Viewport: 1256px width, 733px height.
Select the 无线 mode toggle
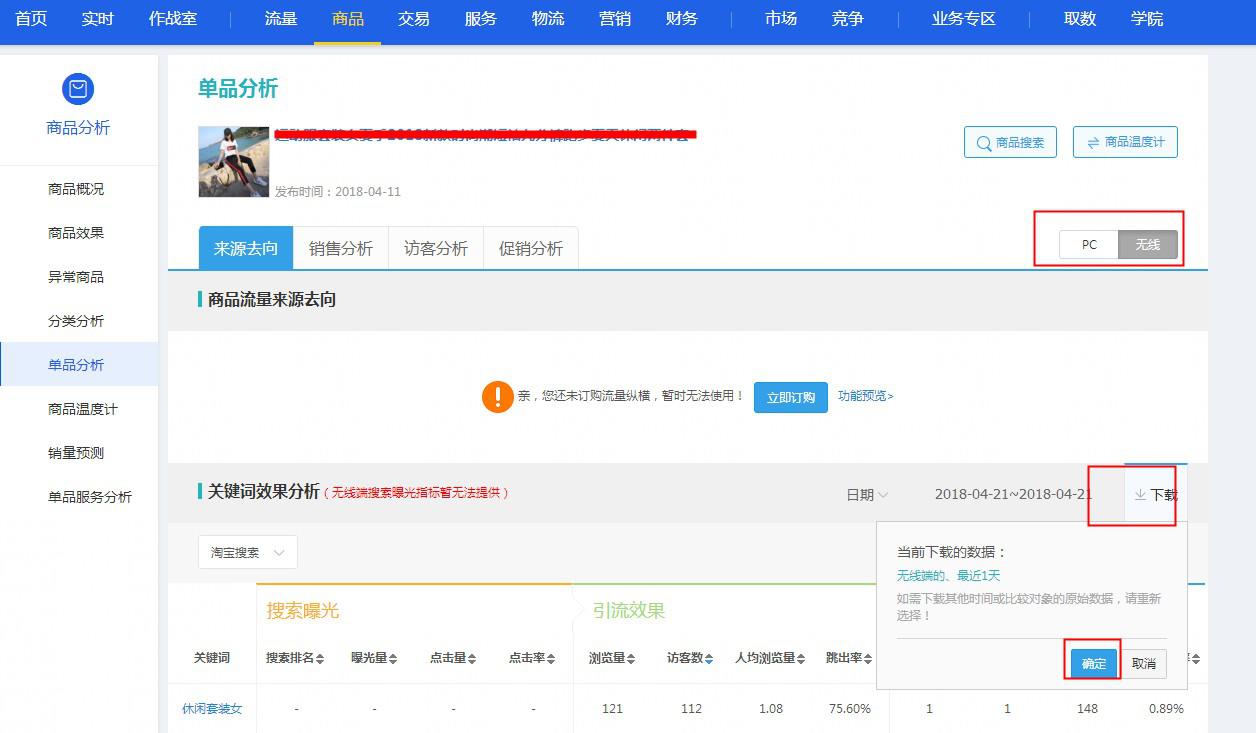tap(1148, 244)
